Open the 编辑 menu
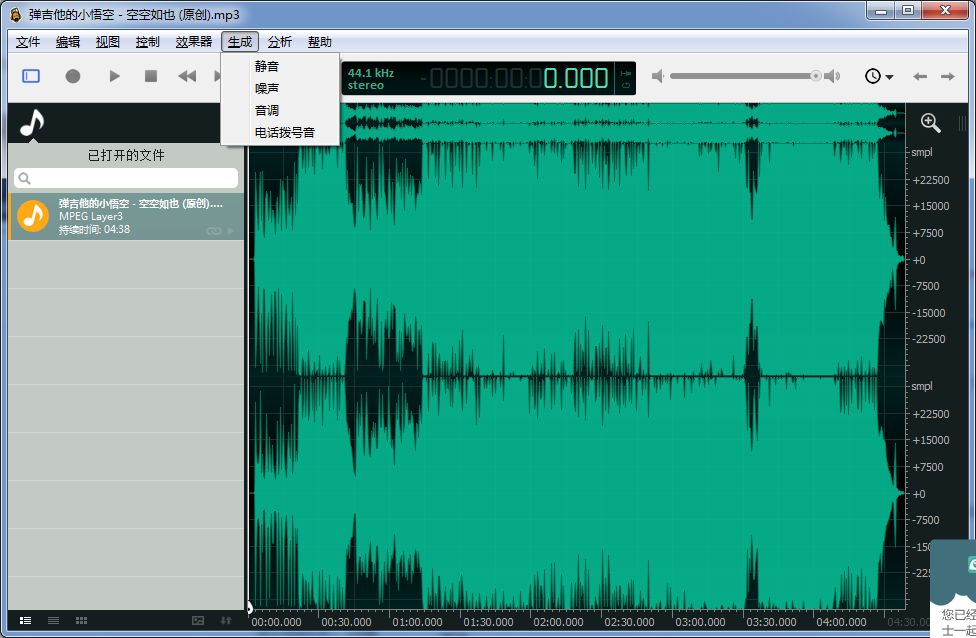The height and width of the screenshot is (638, 976). (68, 42)
